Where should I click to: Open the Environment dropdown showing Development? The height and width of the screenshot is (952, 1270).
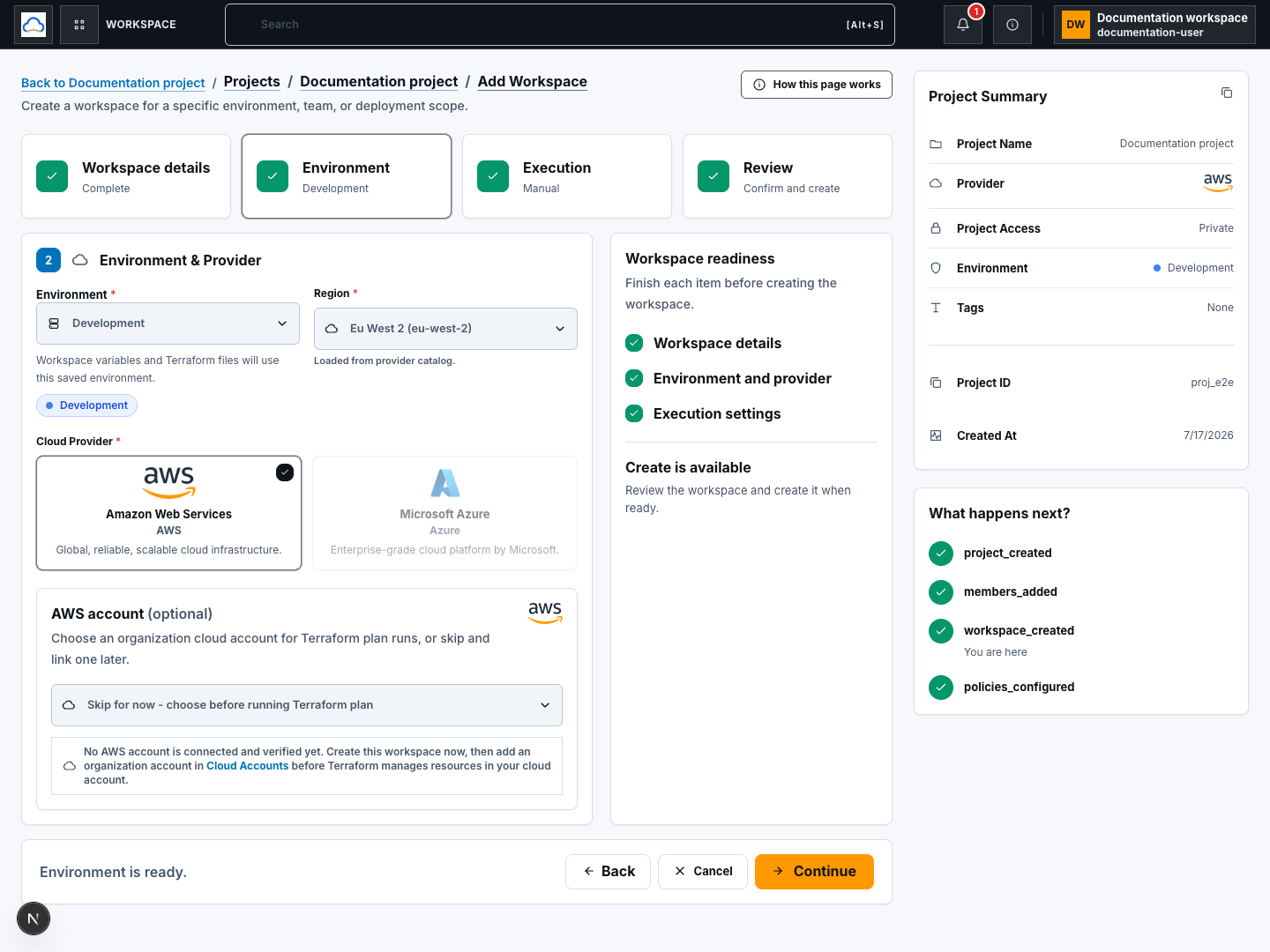click(168, 324)
